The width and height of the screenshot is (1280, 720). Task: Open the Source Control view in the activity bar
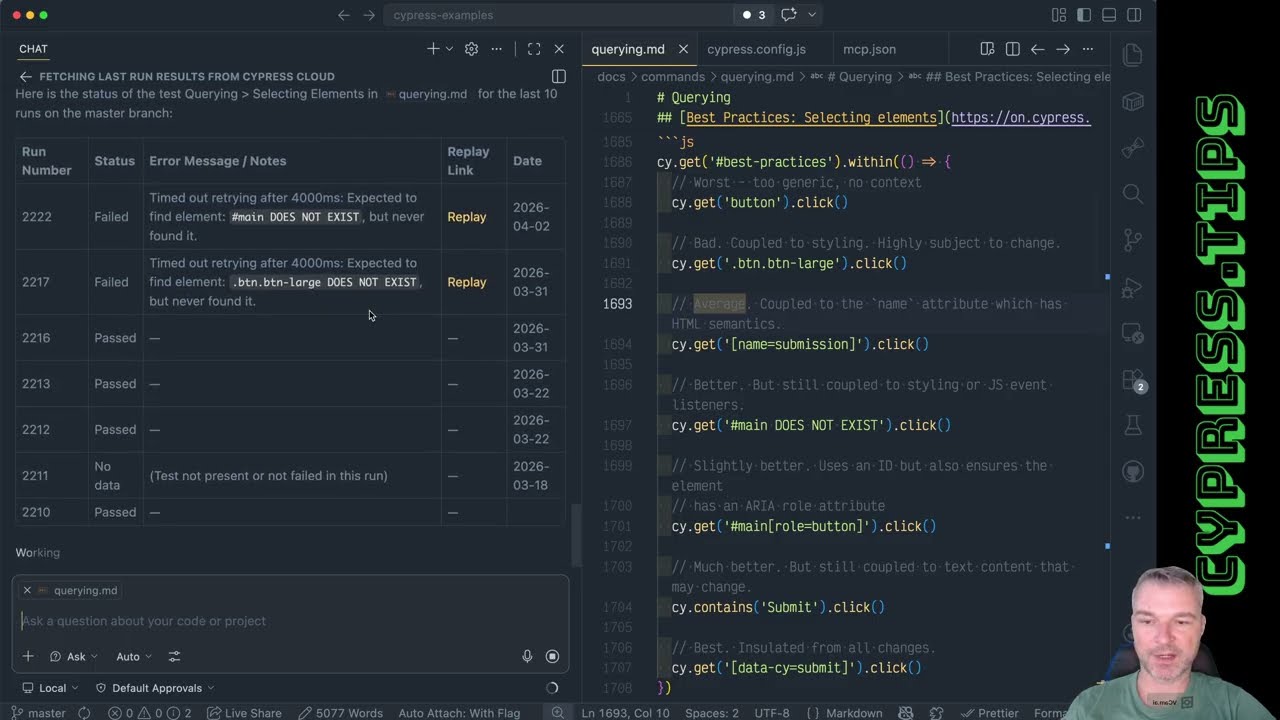click(1133, 240)
